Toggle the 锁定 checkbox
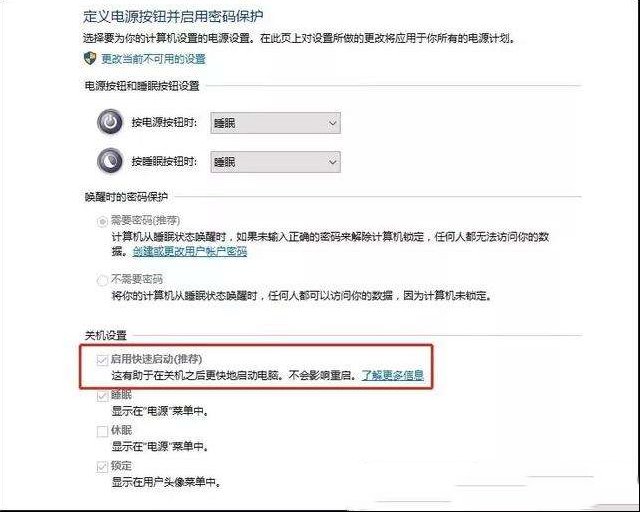This screenshot has width=640, height=512. 102,467
